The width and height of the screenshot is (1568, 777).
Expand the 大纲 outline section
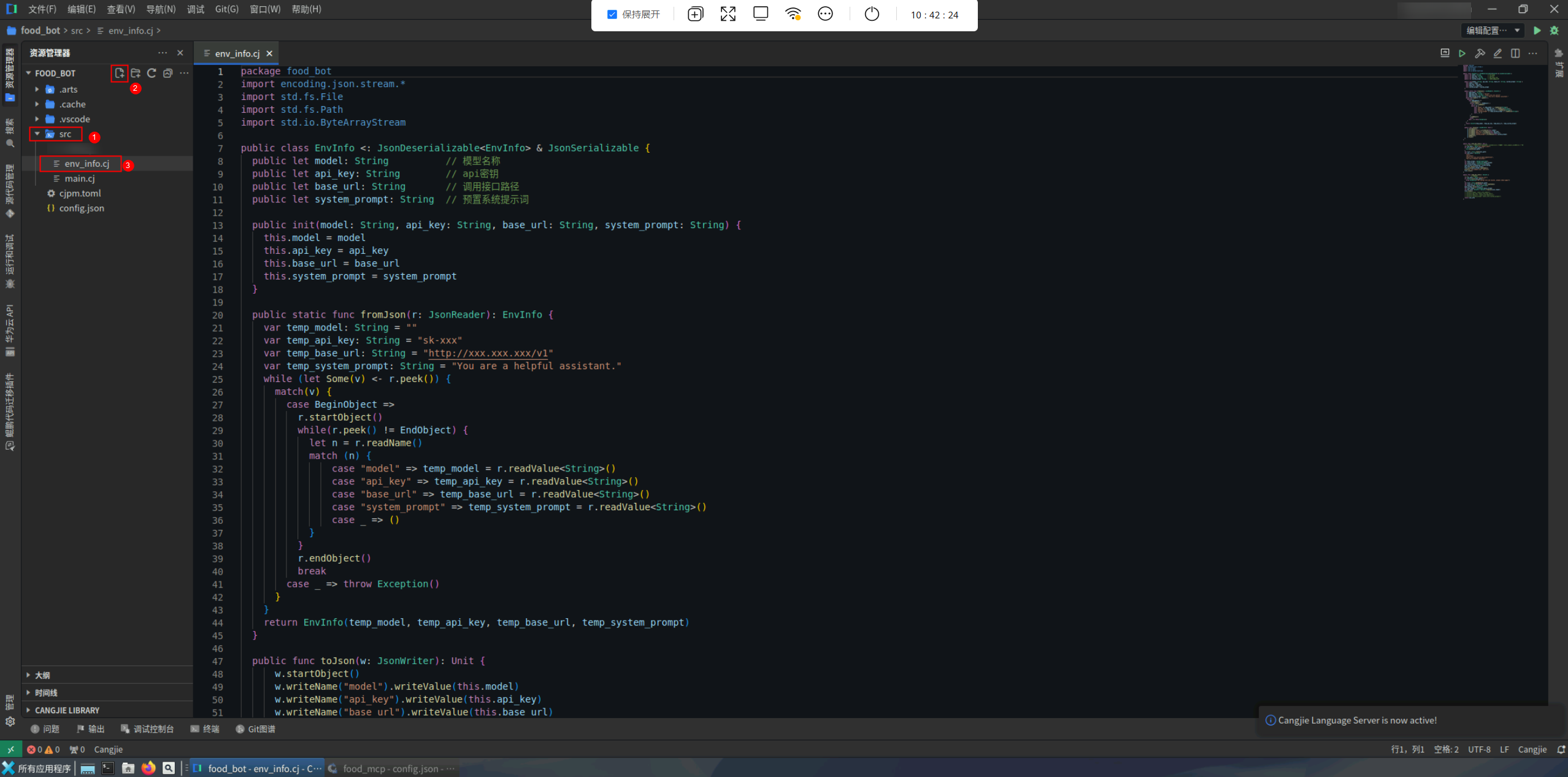42,675
